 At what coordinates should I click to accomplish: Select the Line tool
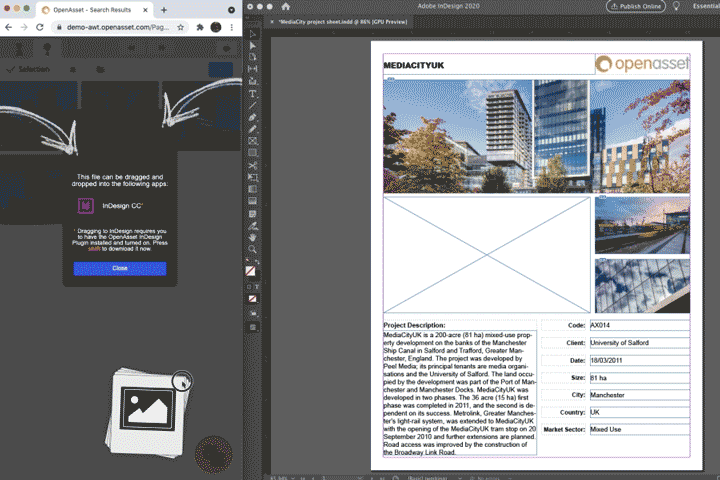253,106
